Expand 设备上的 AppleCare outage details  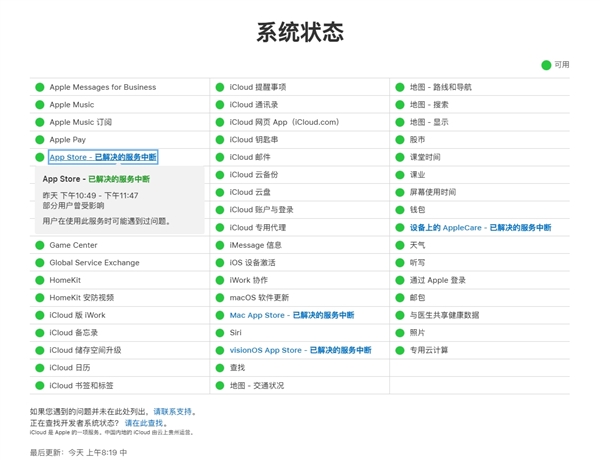(x=480, y=228)
